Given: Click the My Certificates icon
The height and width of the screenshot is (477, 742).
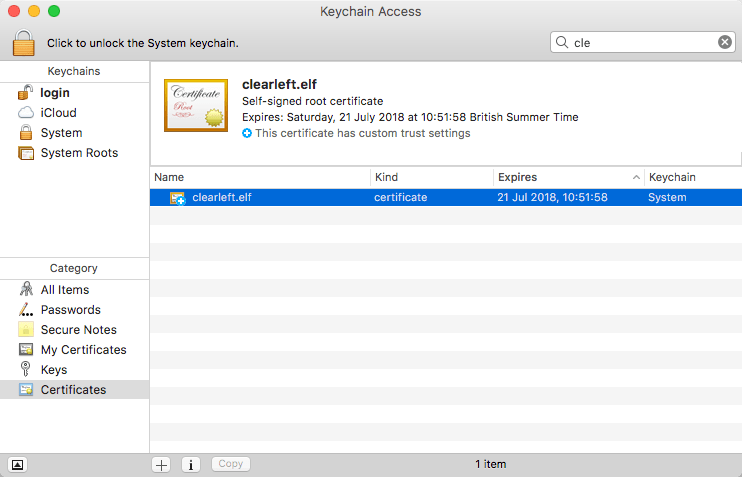Looking at the screenshot, I should pos(26,350).
